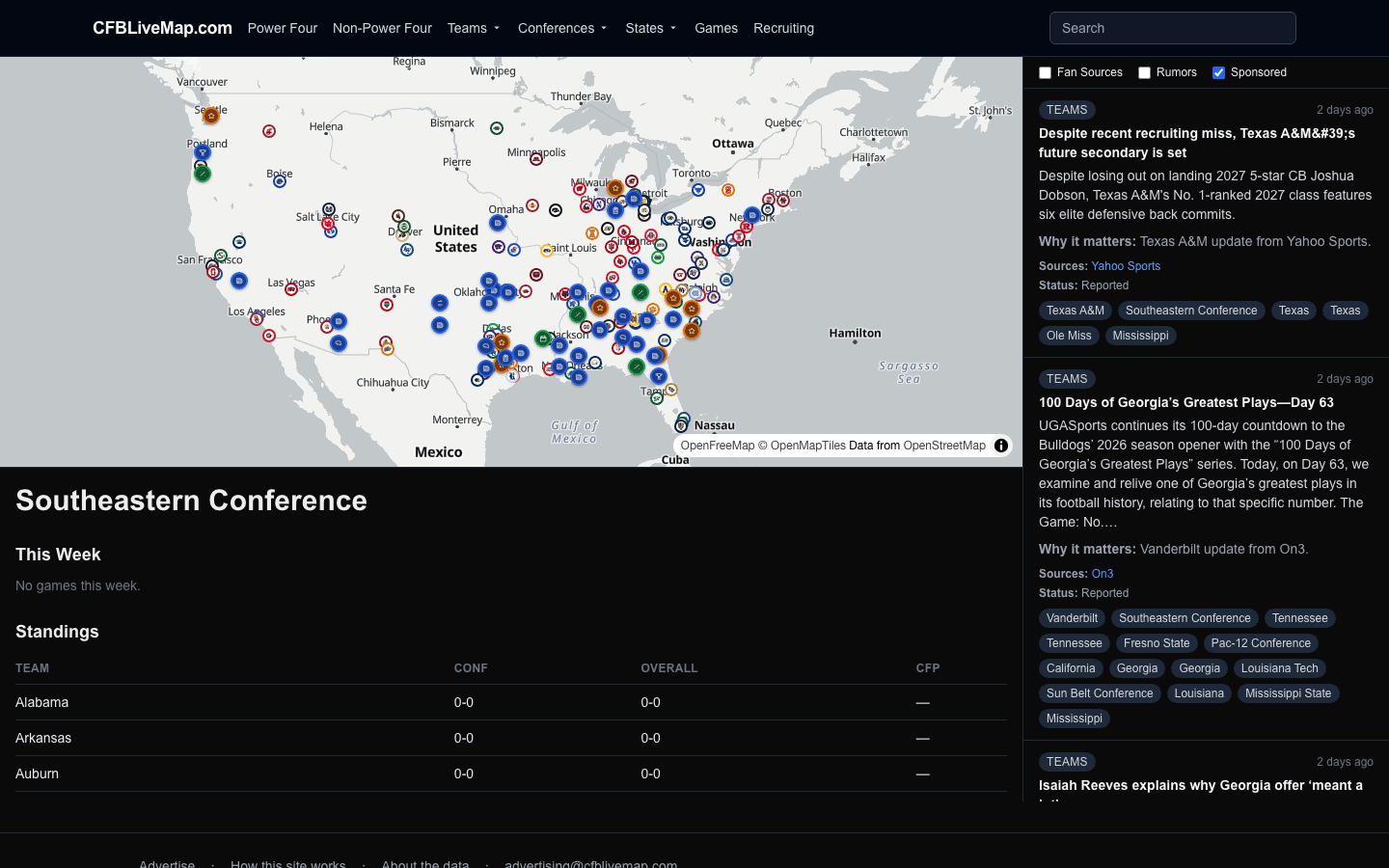The image size is (1389, 868).
Task: Click the navy marker north of San Francisco
Action: (239, 242)
